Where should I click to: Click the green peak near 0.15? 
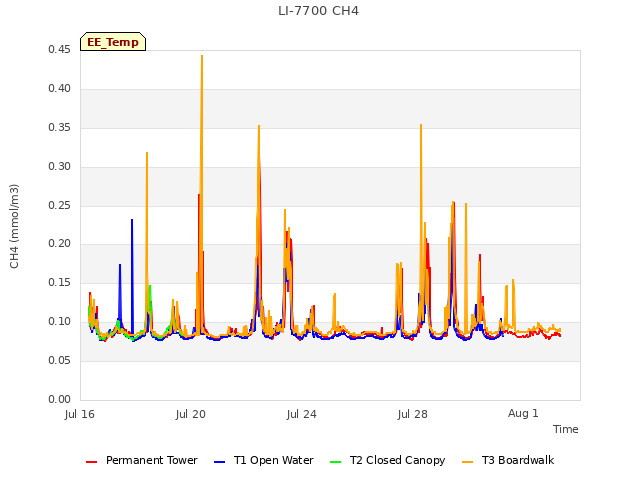150,287
